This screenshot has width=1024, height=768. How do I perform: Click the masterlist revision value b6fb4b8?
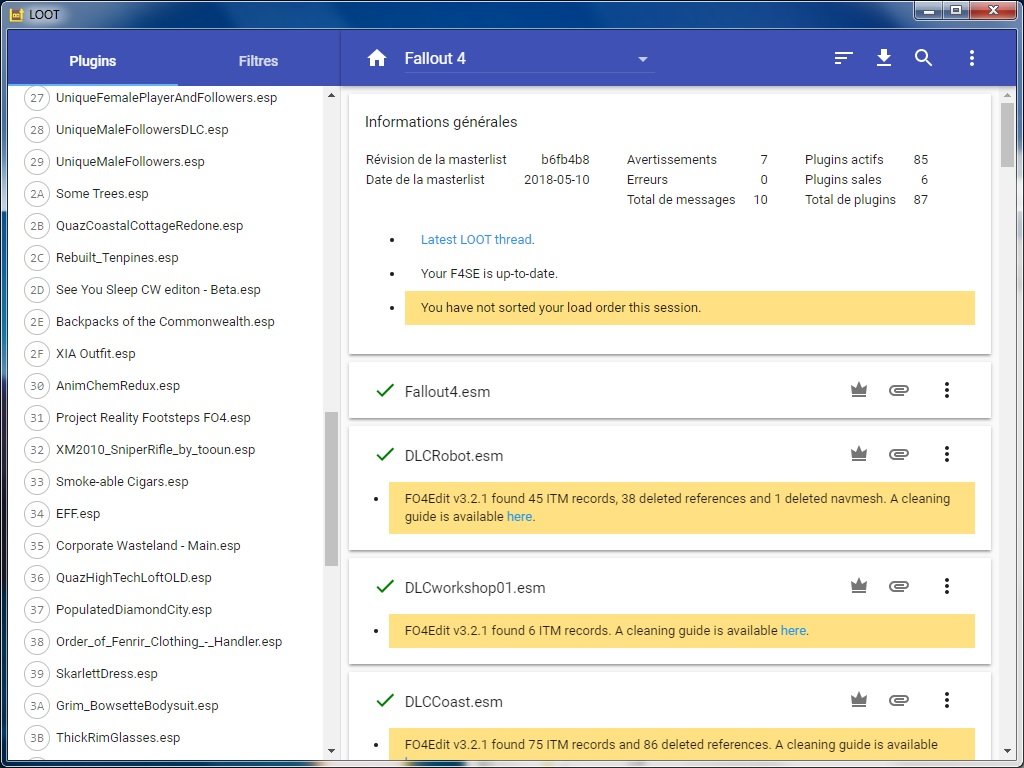[566, 159]
